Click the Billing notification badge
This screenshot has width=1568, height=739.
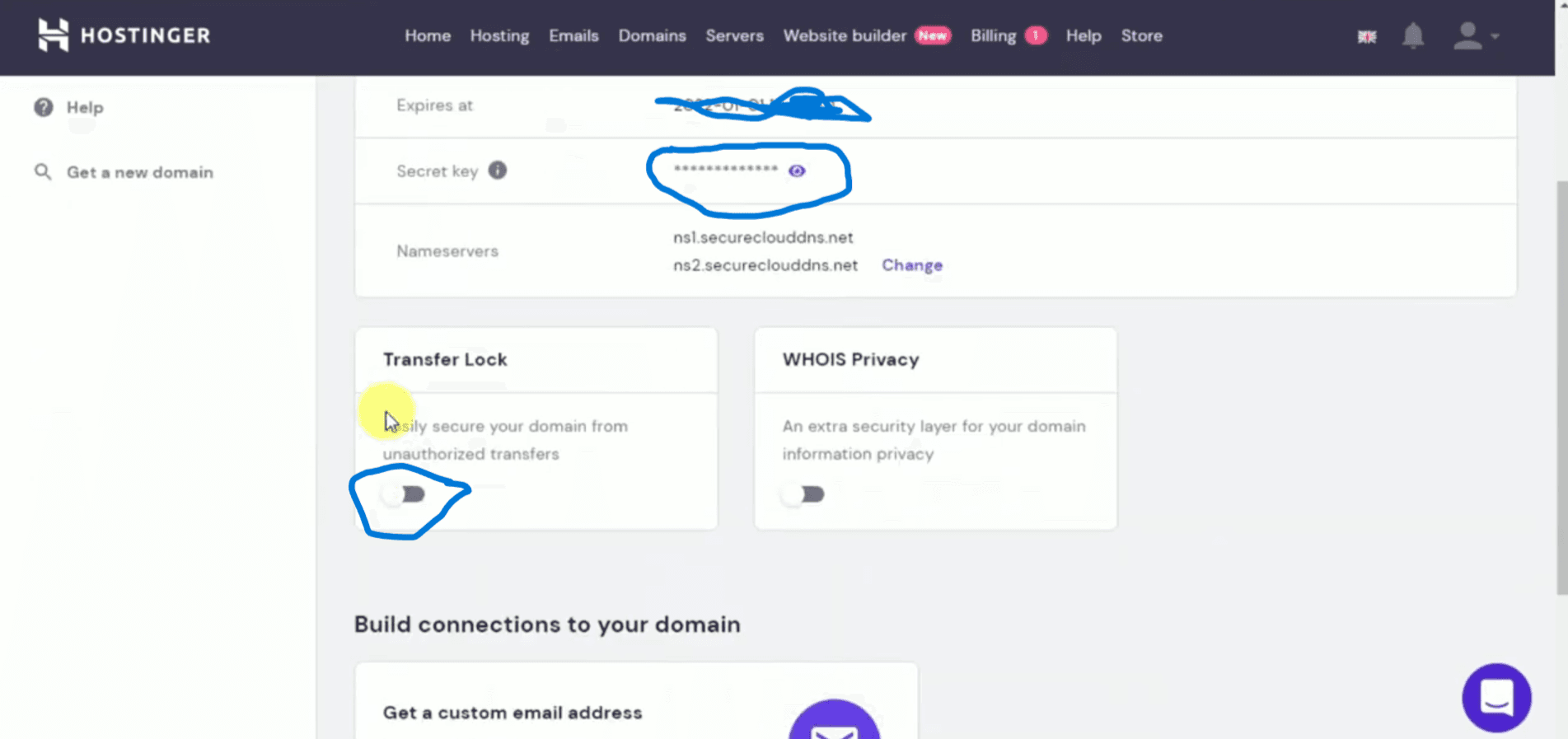(x=1037, y=35)
